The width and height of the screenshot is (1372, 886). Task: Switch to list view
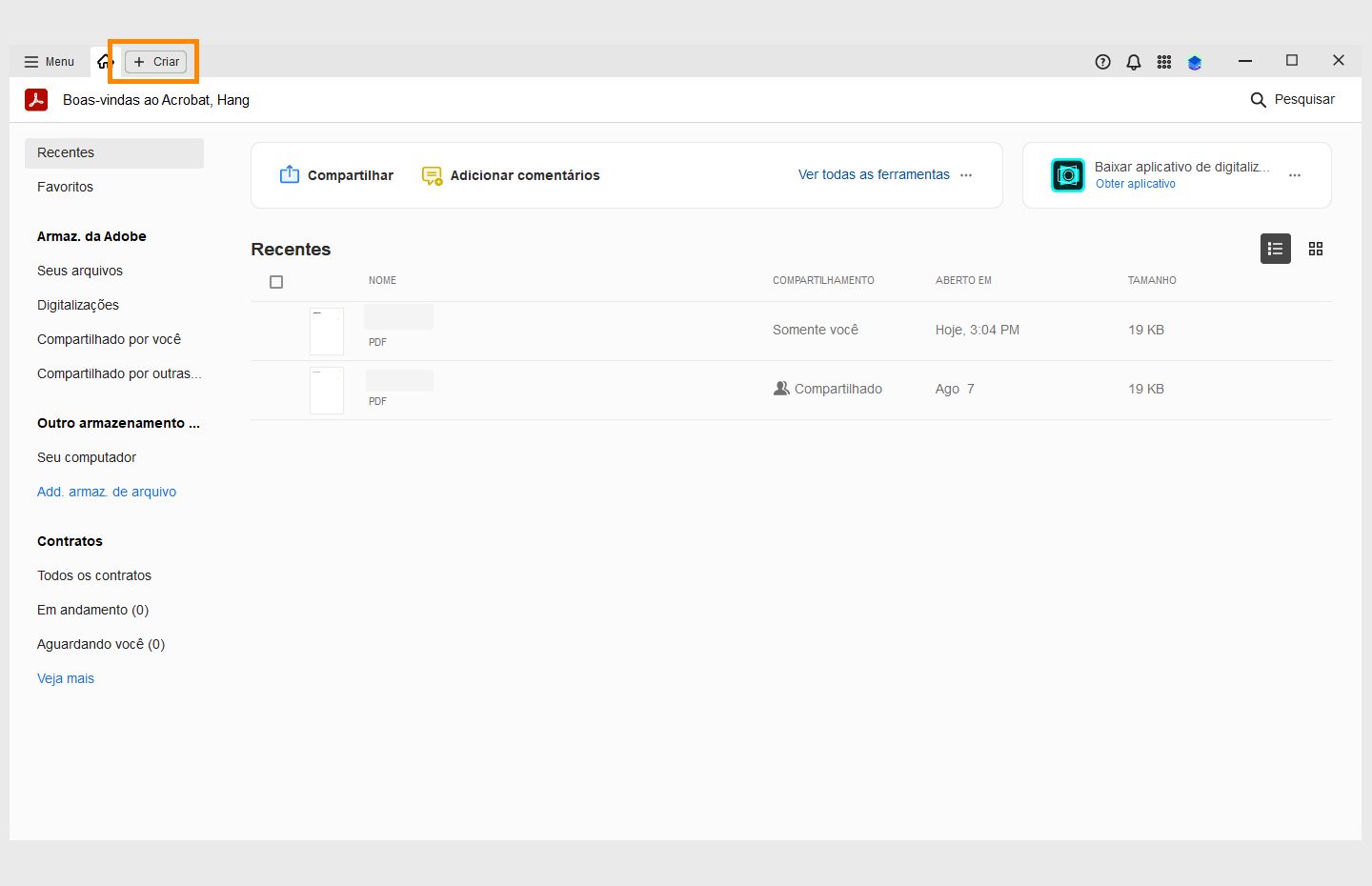(x=1276, y=250)
